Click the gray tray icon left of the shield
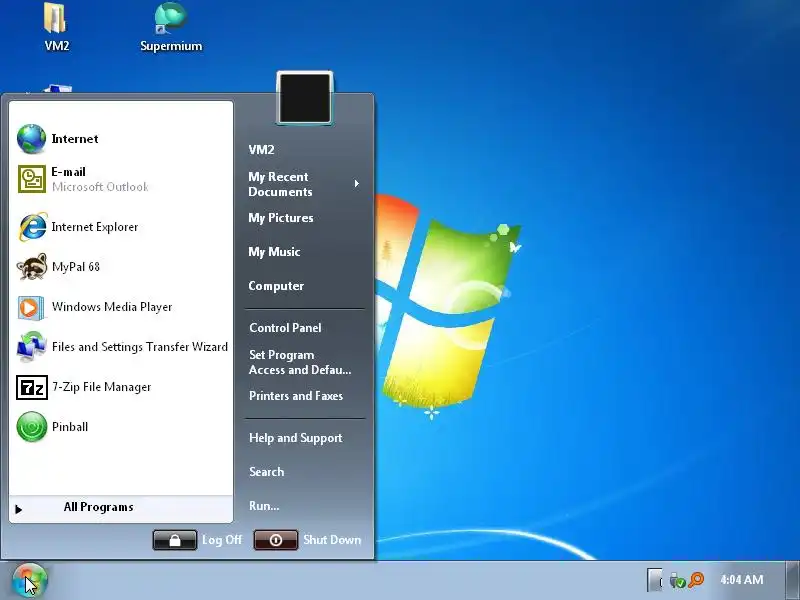This screenshot has height=600, width=800. [x=655, y=580]
